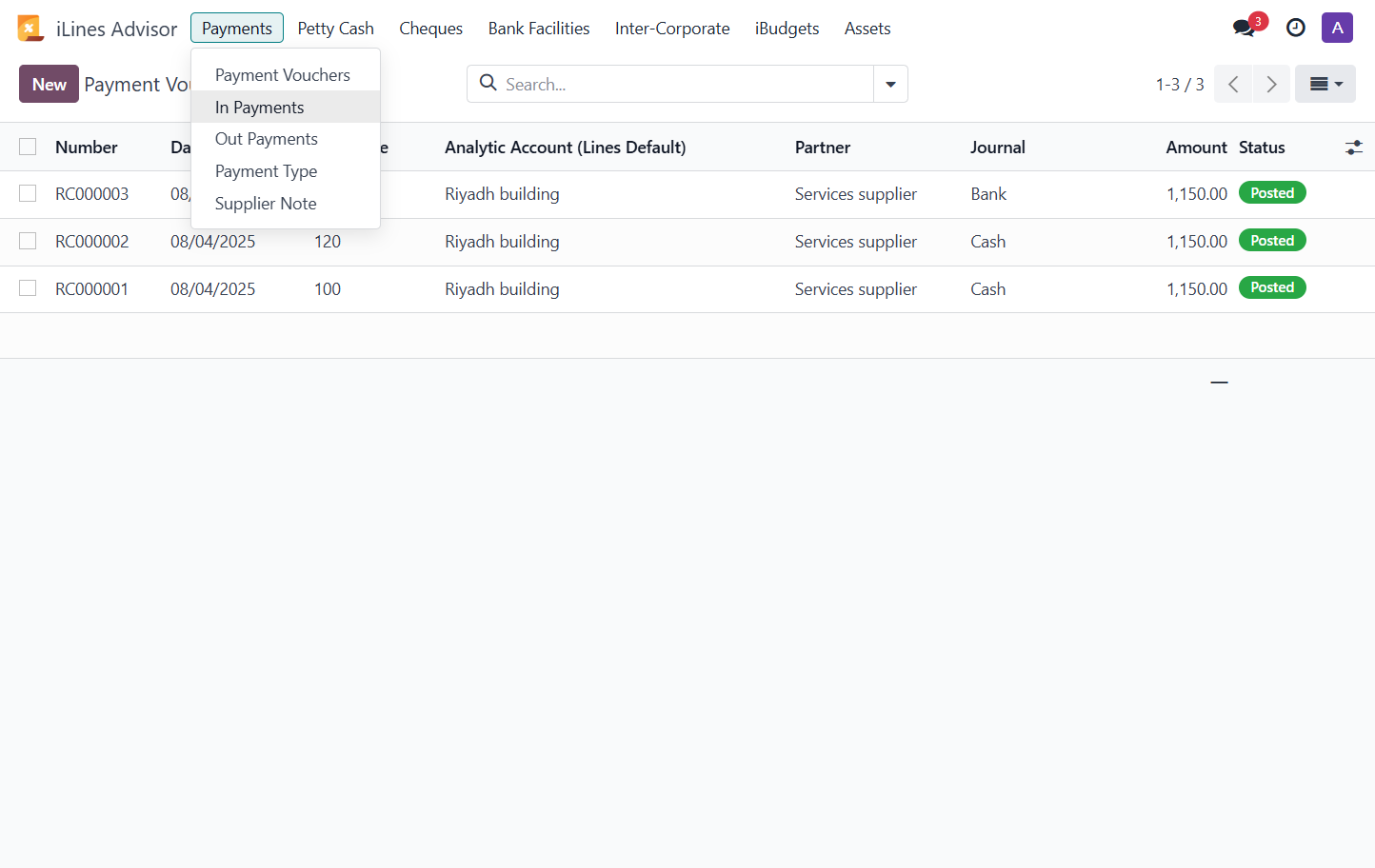Click the Cash journal in RC000001 row
The width and height of the screenshot is (1375, 868).
click(x=988, y=289)
